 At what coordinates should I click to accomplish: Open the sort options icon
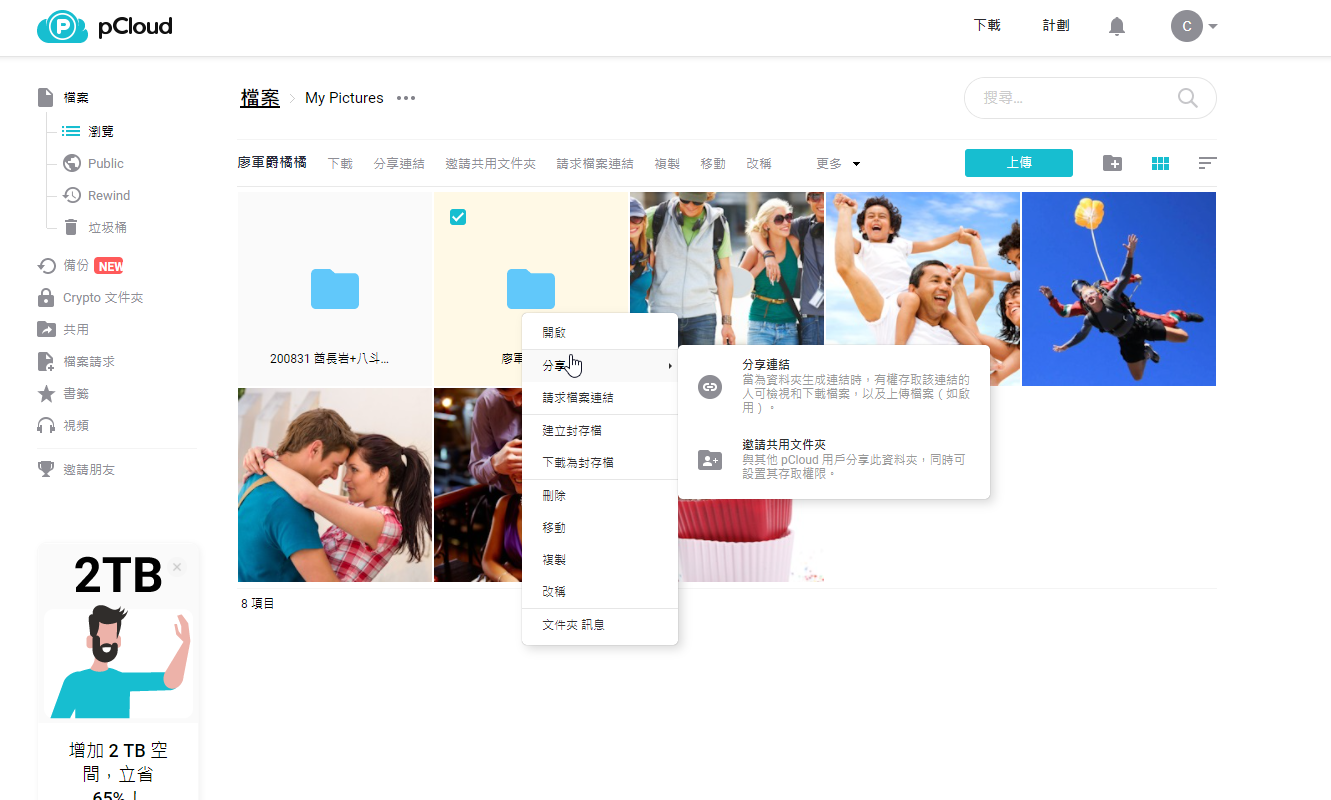(1207, 163)
